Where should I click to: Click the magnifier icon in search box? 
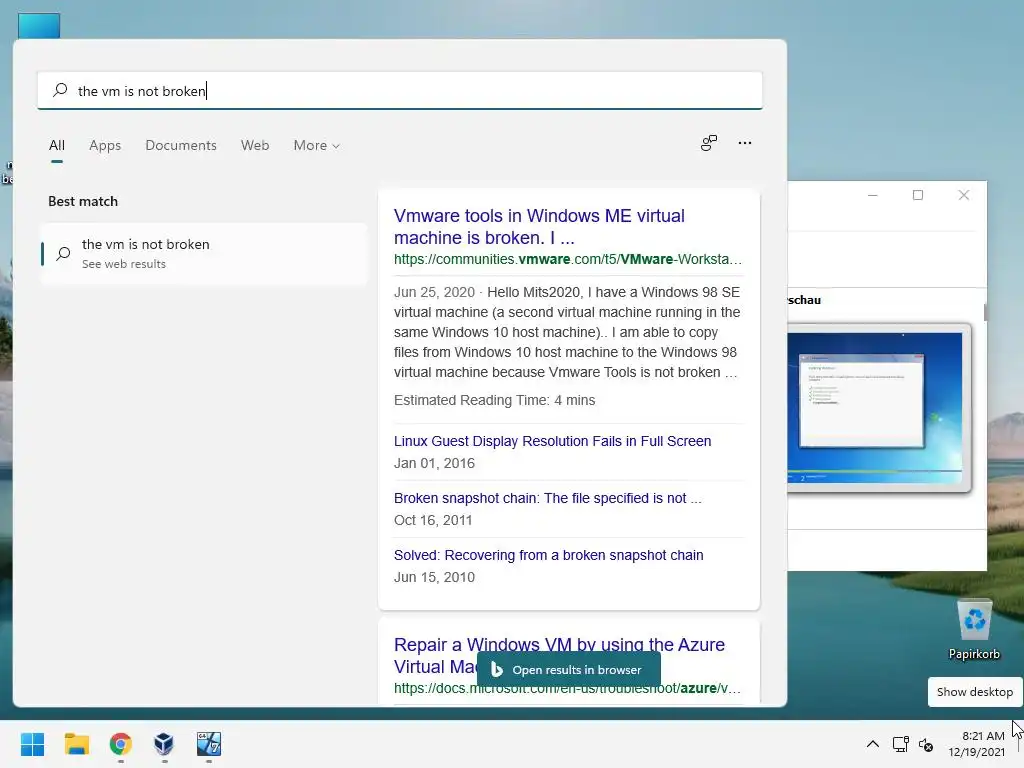click(x=60, y=90)
